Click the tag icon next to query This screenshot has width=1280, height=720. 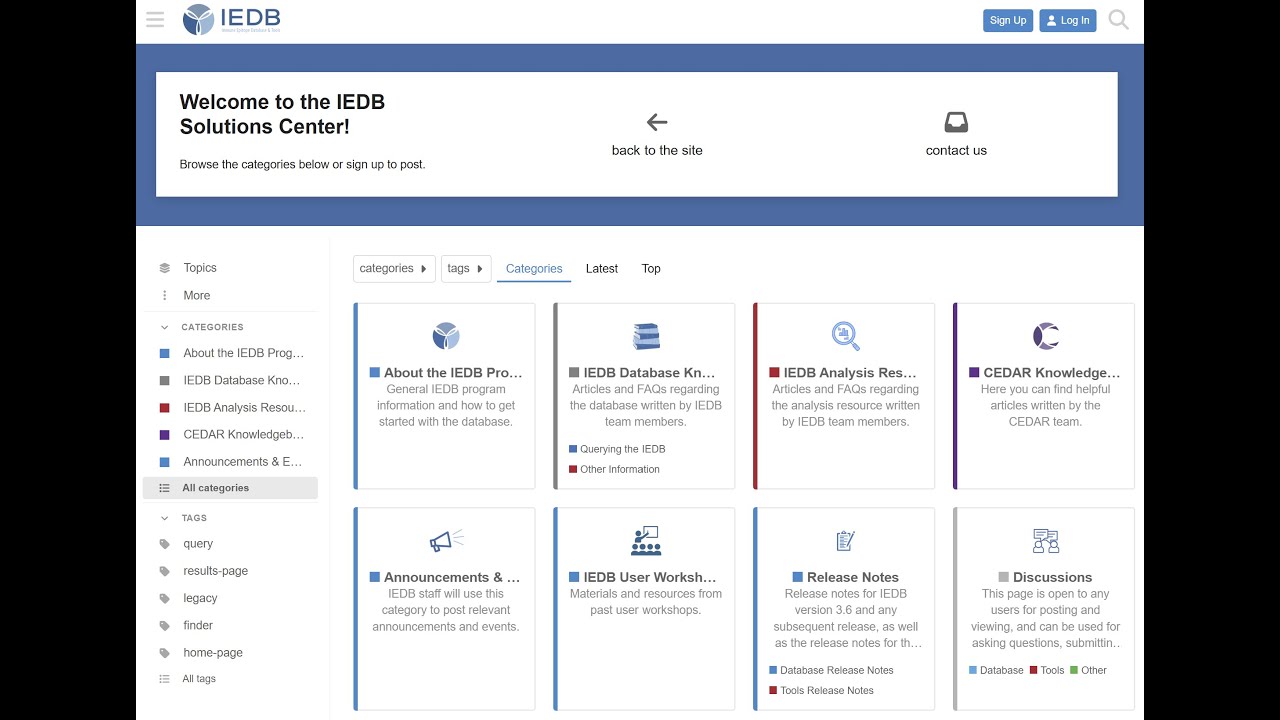(165, 544)
